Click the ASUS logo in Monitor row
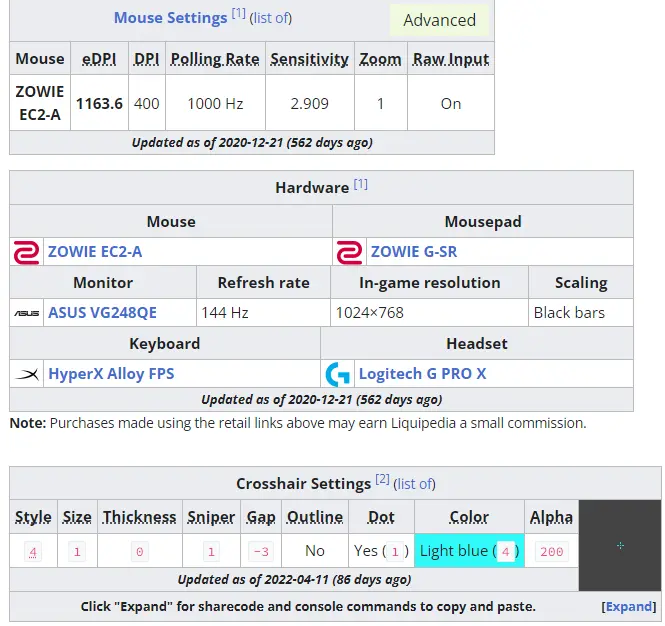The image size is (665, 626). [26, 313]
